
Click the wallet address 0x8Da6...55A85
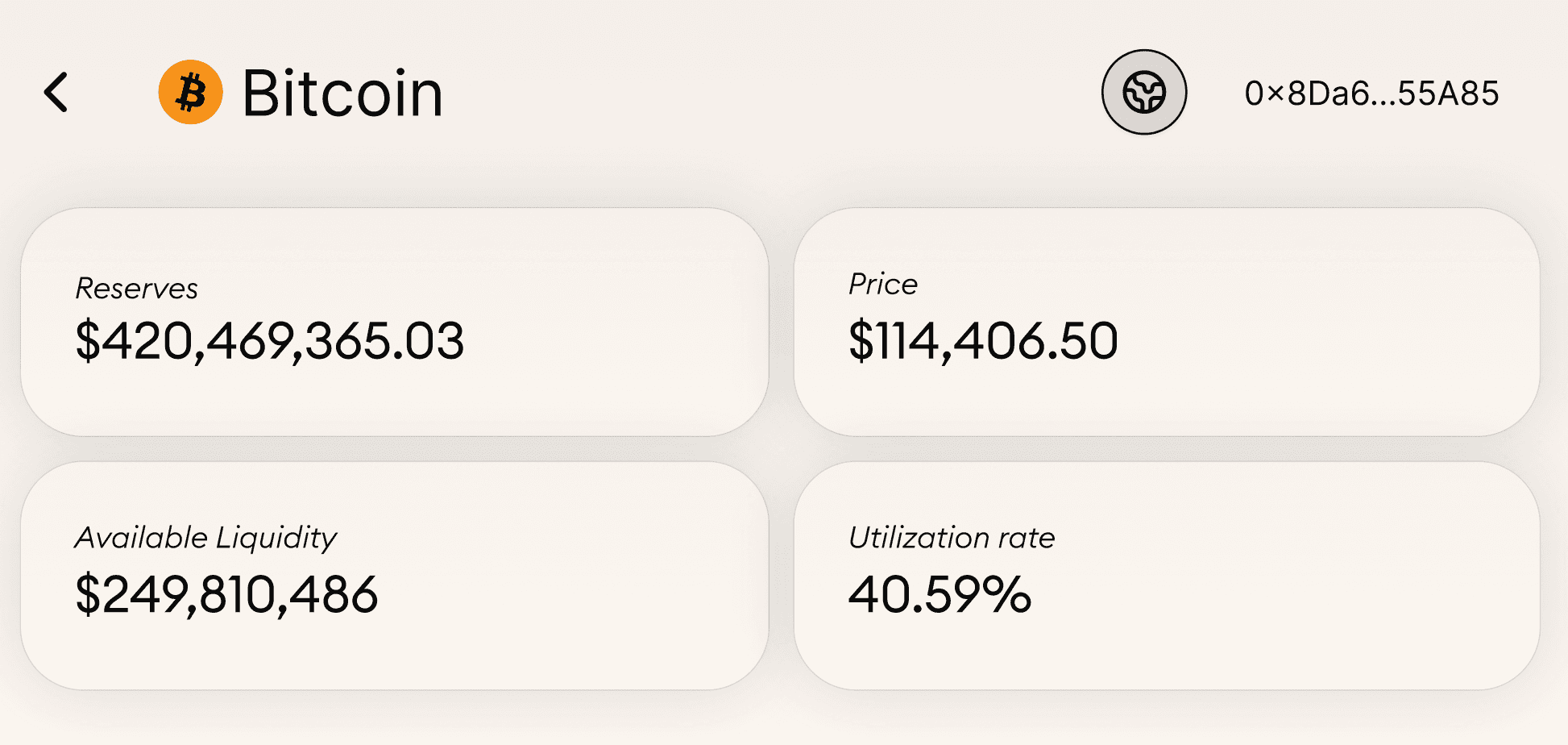[x=1371, y=94]
